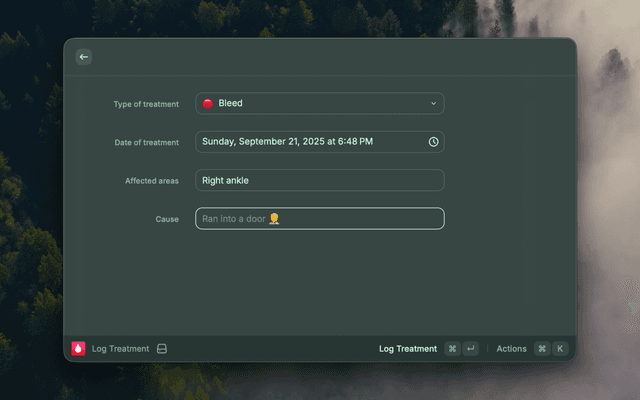Image resolution: width=640 pixels, height=400 pixels.
Task: Click the back arrow button
Action: (84, 57)
